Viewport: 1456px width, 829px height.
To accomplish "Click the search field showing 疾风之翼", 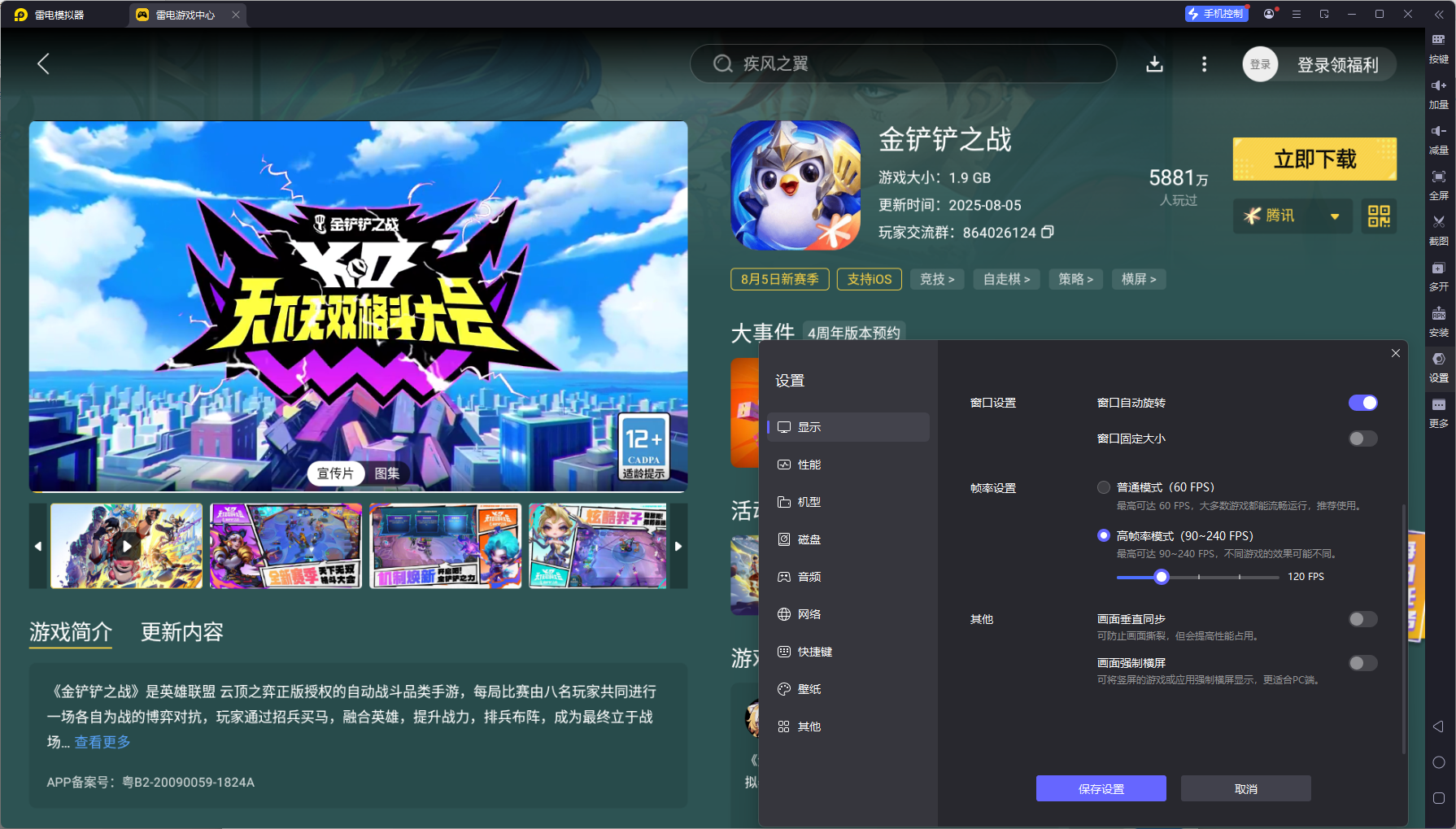I will point(903,63).
